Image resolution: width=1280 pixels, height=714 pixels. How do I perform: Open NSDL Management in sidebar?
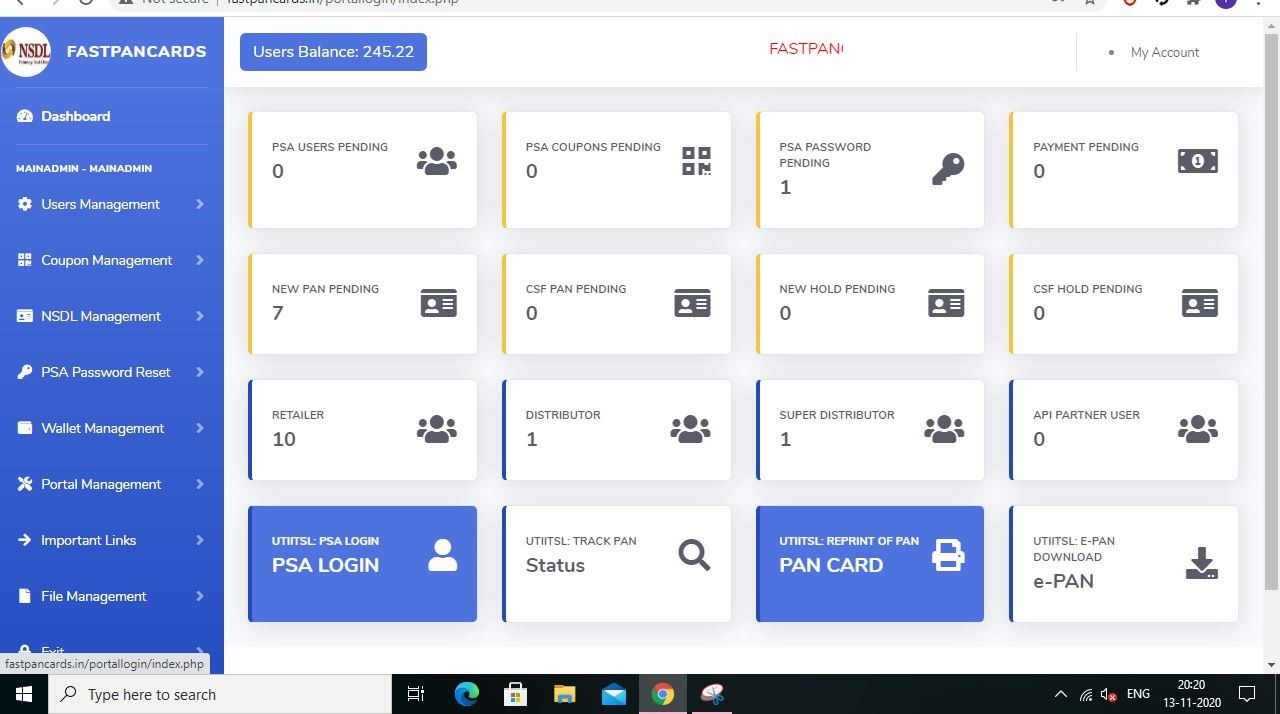pos(100,316)
